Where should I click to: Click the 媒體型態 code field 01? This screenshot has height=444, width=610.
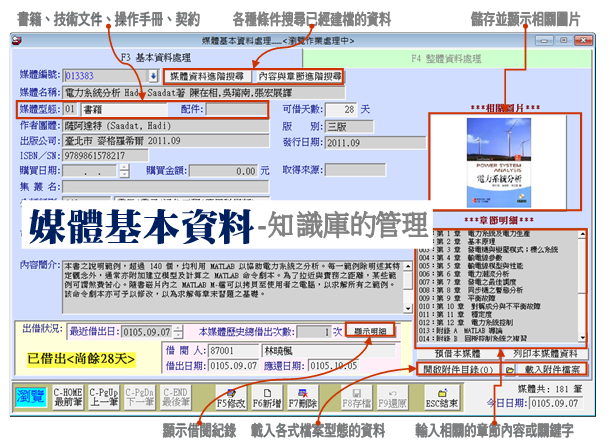pos(70,109)
